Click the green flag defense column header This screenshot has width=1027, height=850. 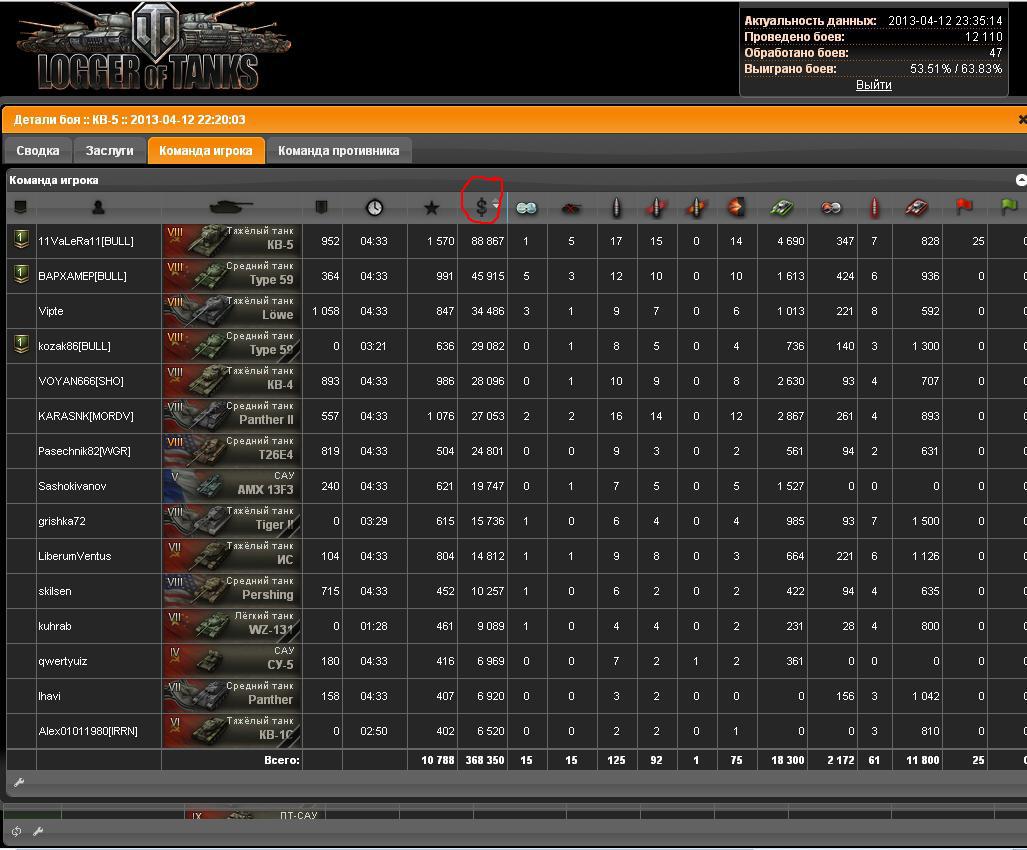(x=1008, y=207)
